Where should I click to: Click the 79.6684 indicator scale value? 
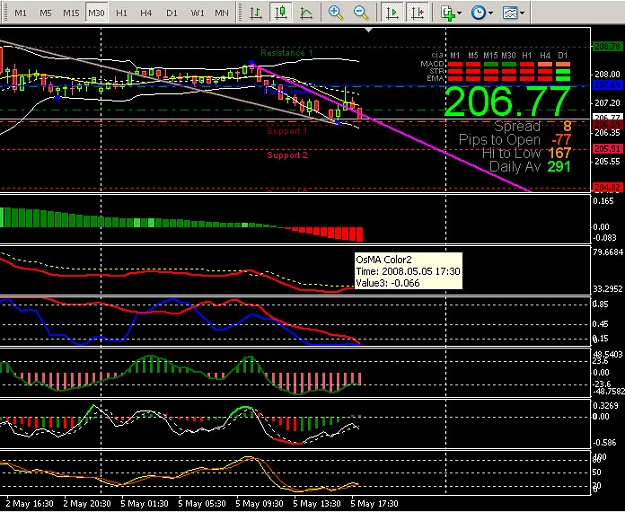tap(608, 252)
